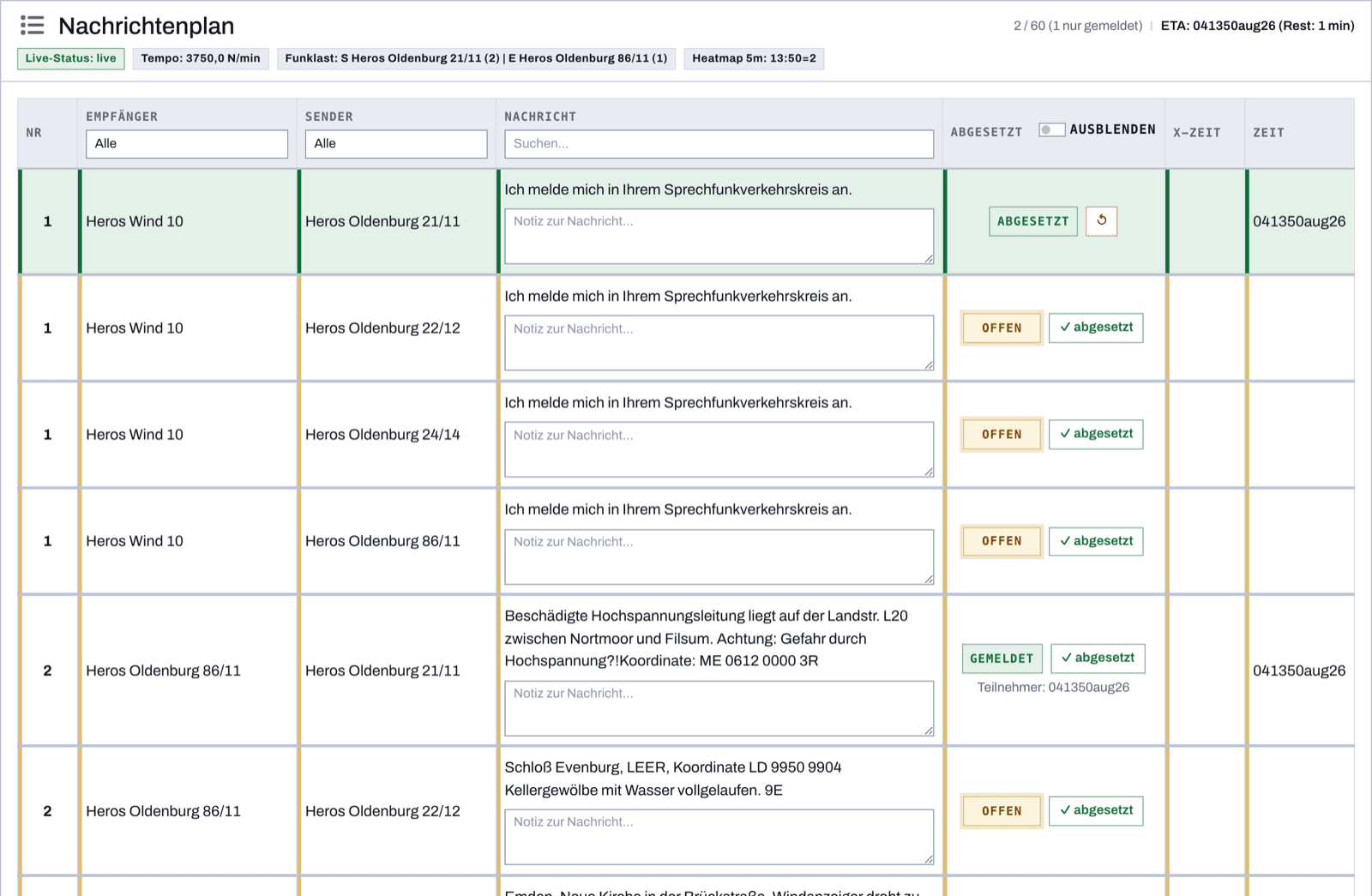Click OFFEN status on Schloß Evenburg message
The width and height of the screenshot is (1372, 896).
pyautogui.click(x=1002, y=811)
